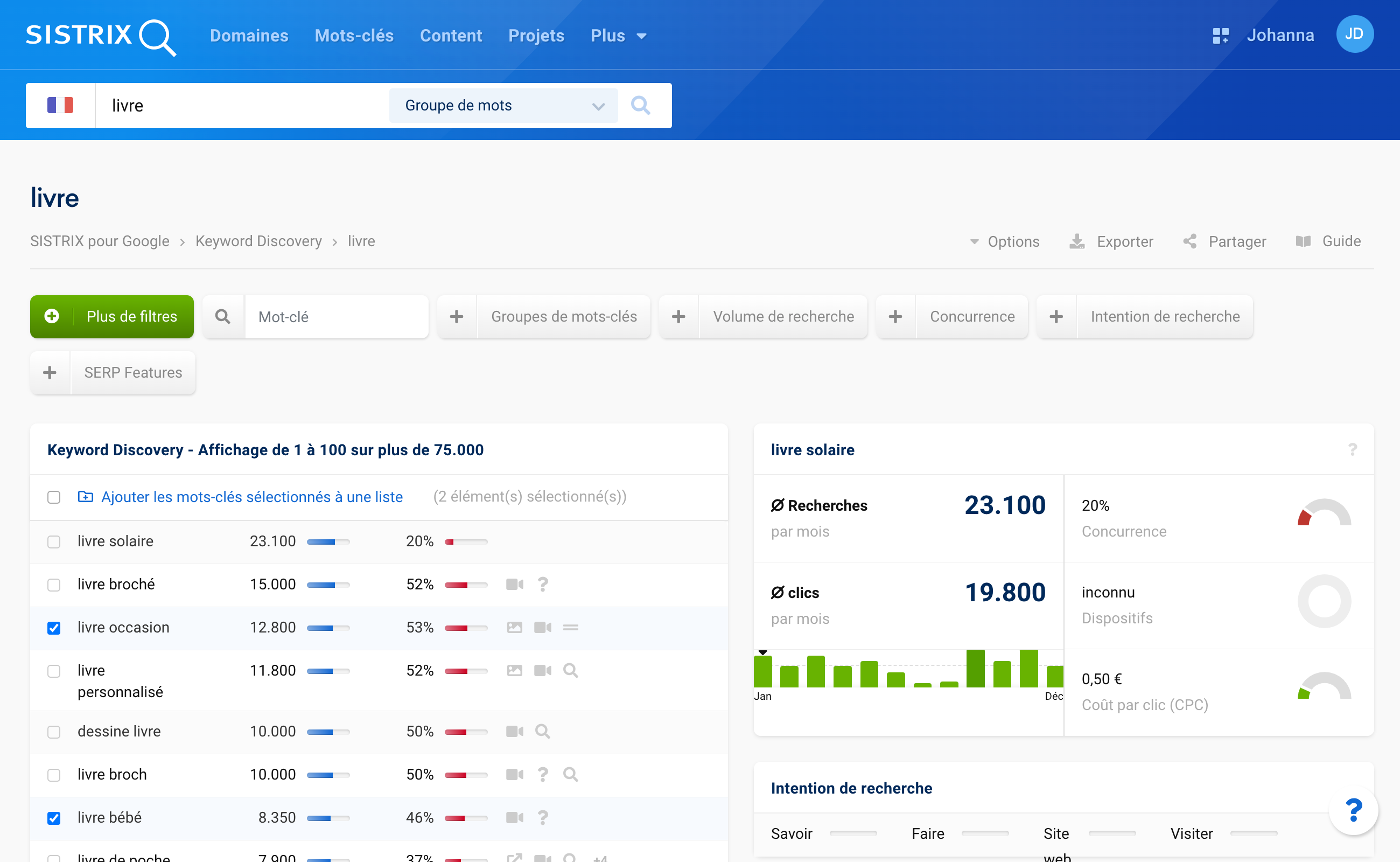
Task: Toggle checkbox for livre occasion row
Action: pos(54,627)
